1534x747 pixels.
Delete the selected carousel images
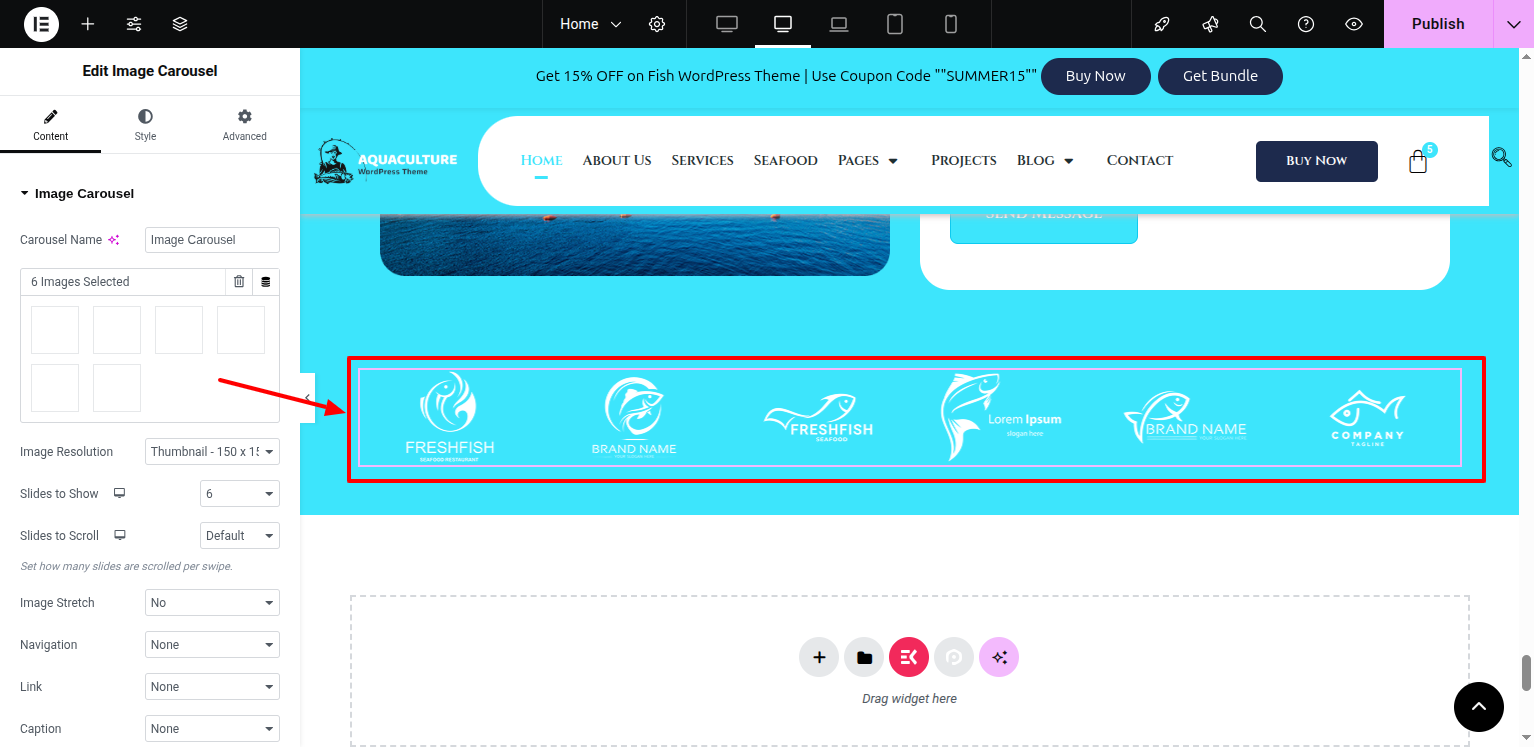pyautogui.click(x=239, y=282)
